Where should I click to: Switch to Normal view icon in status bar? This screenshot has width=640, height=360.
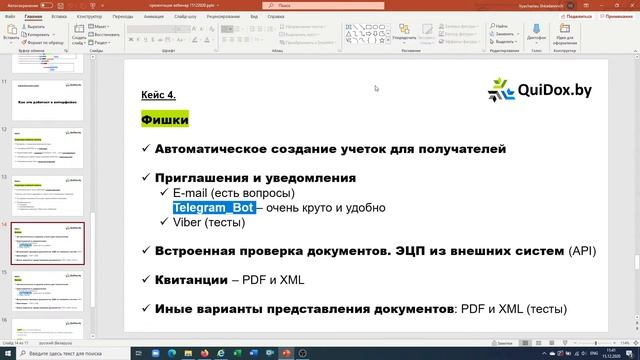[x=525, y=343]
